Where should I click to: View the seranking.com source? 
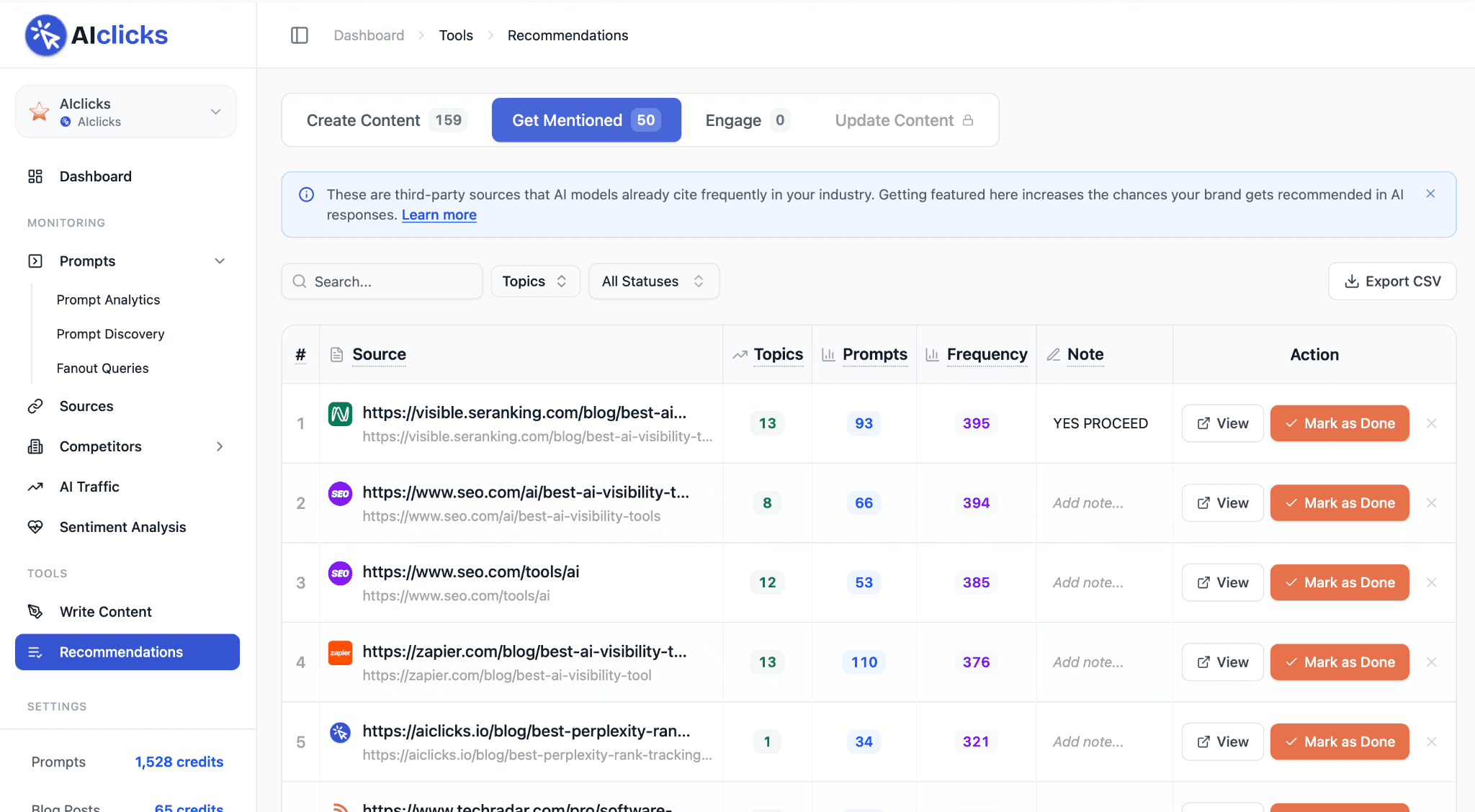tap(1222, 423)
